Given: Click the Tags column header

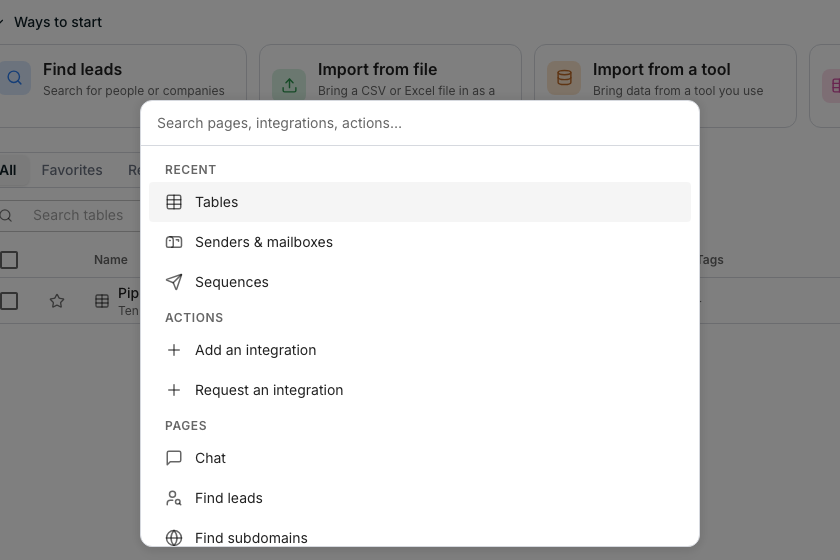Looking at the screenshot, I should coord(711,260).
